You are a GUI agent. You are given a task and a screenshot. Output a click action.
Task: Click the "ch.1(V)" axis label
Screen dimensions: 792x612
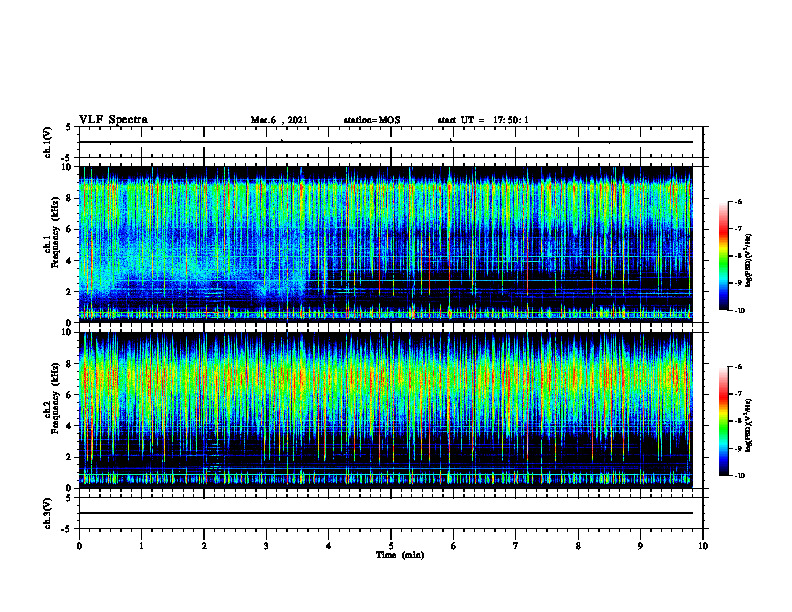click(47, 142)
